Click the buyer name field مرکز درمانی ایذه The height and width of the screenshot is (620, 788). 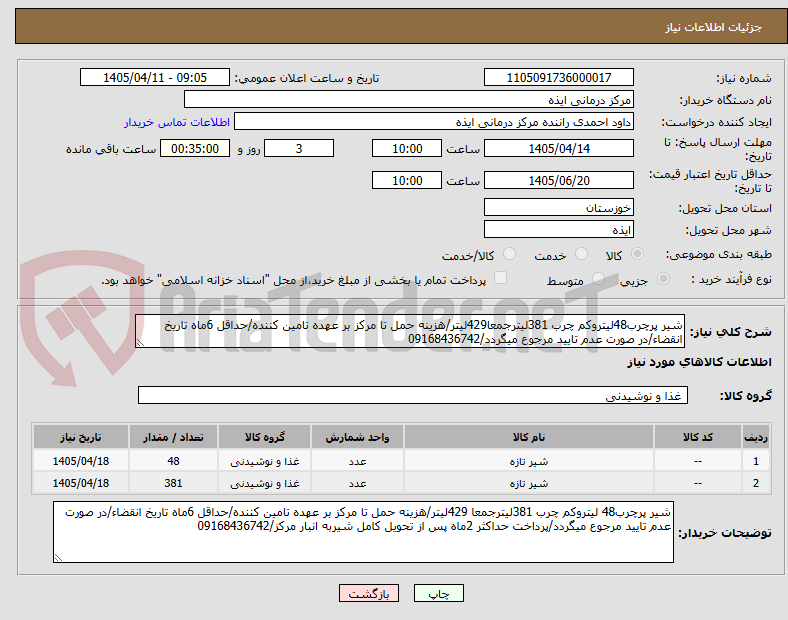[x=409, y=99]
